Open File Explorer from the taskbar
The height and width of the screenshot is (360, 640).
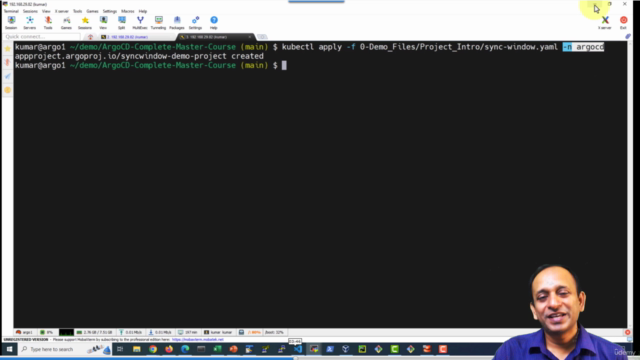click(x=136, y=349)
